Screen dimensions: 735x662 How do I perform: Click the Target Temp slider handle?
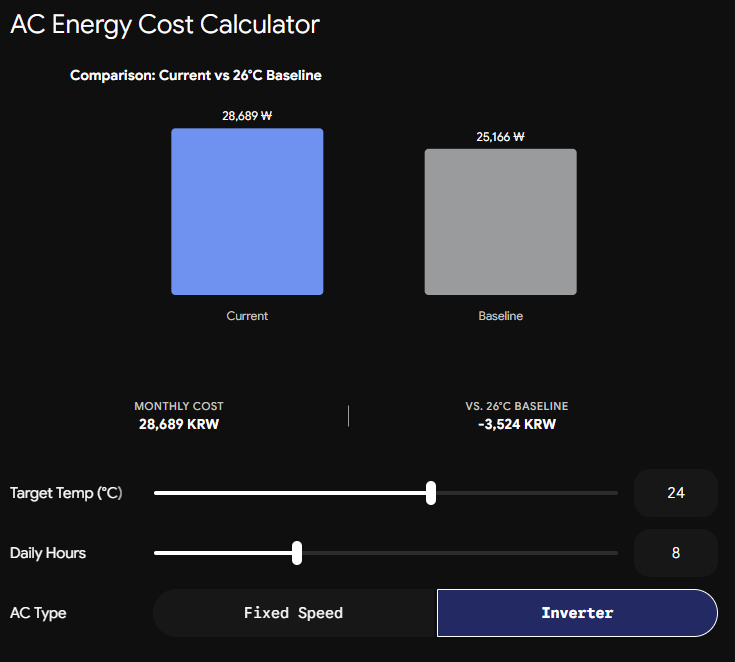point(431,493)
